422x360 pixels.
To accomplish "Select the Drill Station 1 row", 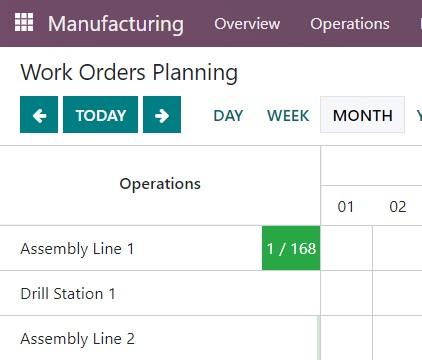I will 160,293.
